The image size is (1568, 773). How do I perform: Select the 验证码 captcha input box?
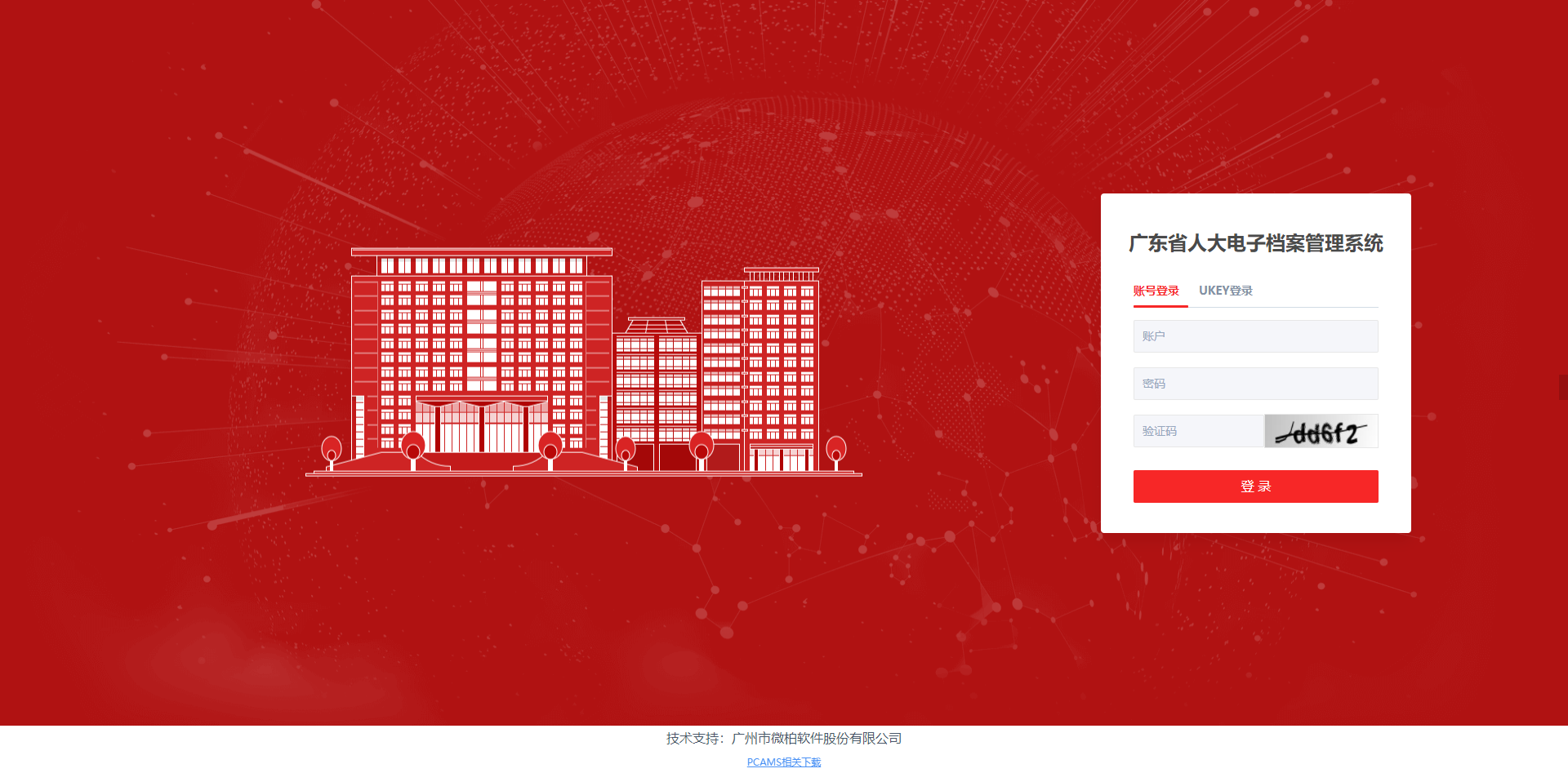coord(1198,431)
